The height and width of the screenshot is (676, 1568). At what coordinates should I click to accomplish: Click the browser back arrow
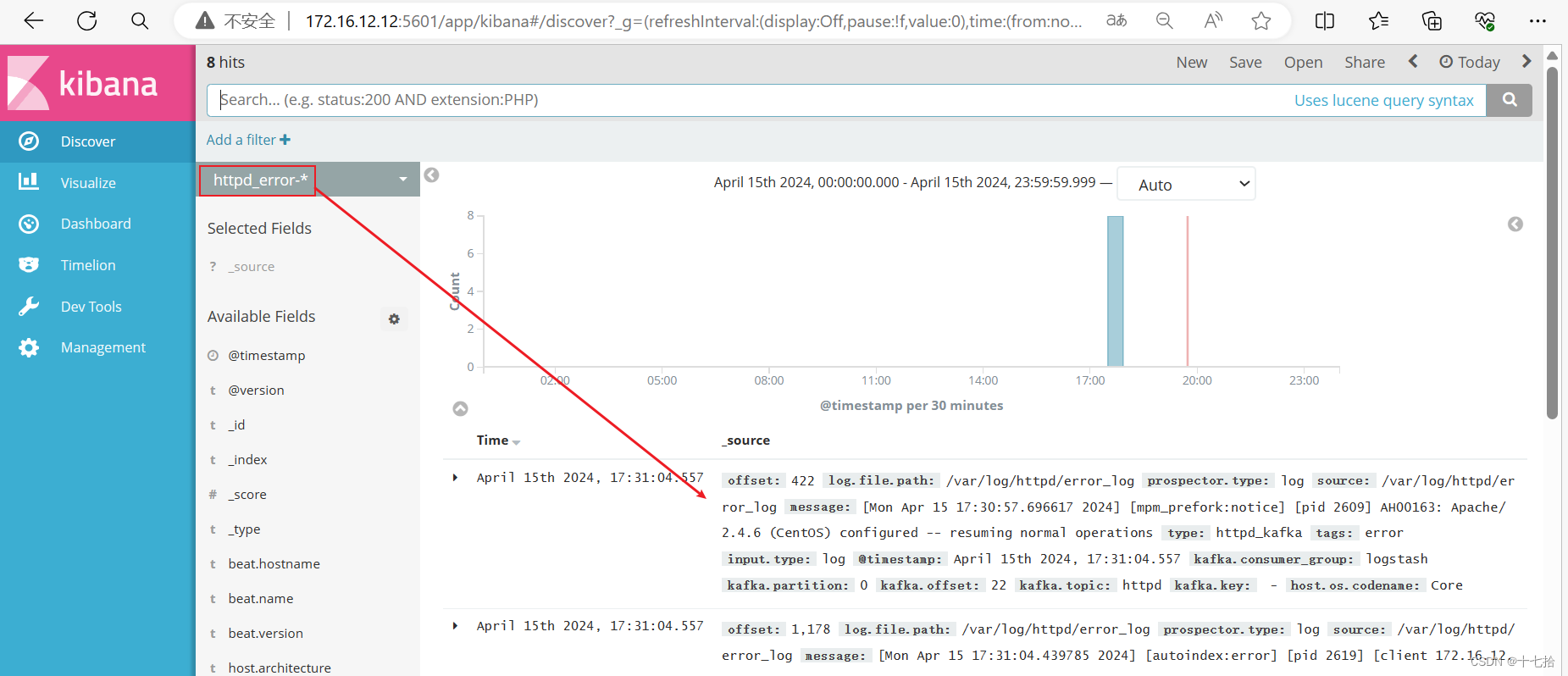(x=34, y=20)
